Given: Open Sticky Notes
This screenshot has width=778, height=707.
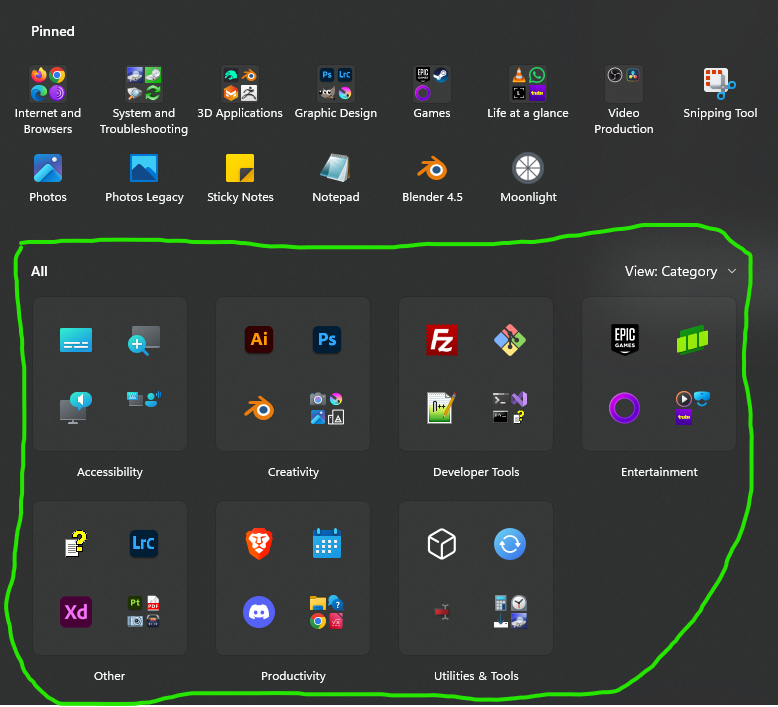Looking at the screenshot, I should (240, 168).
